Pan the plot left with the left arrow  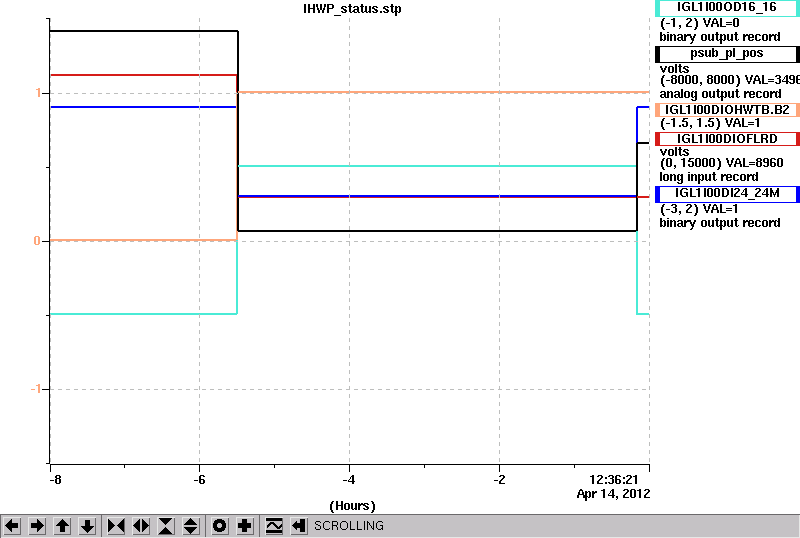(12, 526)
